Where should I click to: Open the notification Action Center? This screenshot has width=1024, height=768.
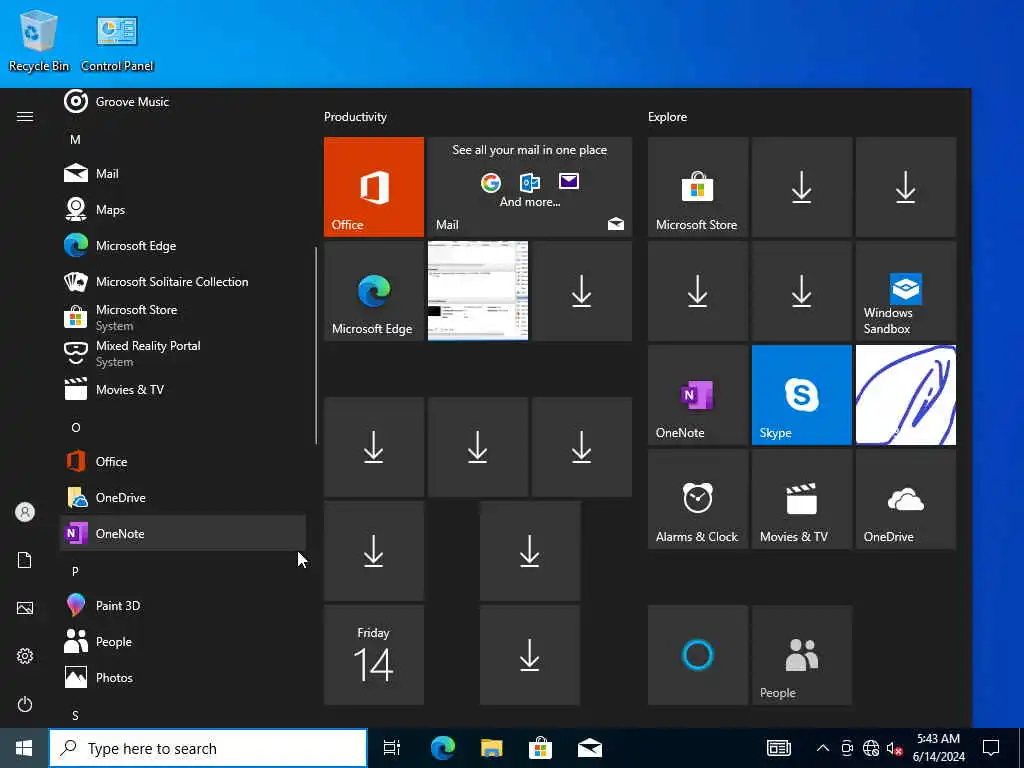[x=991, y=748]
